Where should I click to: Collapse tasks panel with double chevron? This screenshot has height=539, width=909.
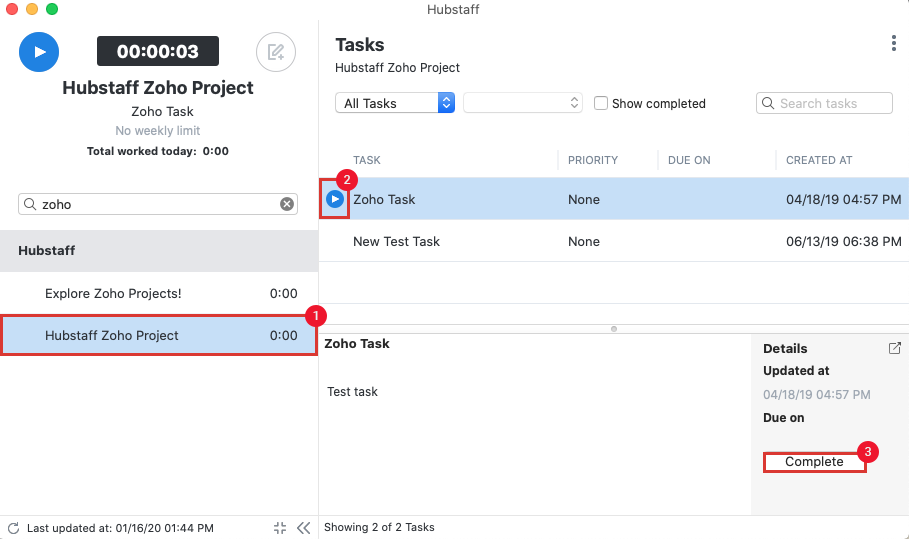[x=304, y=528]
